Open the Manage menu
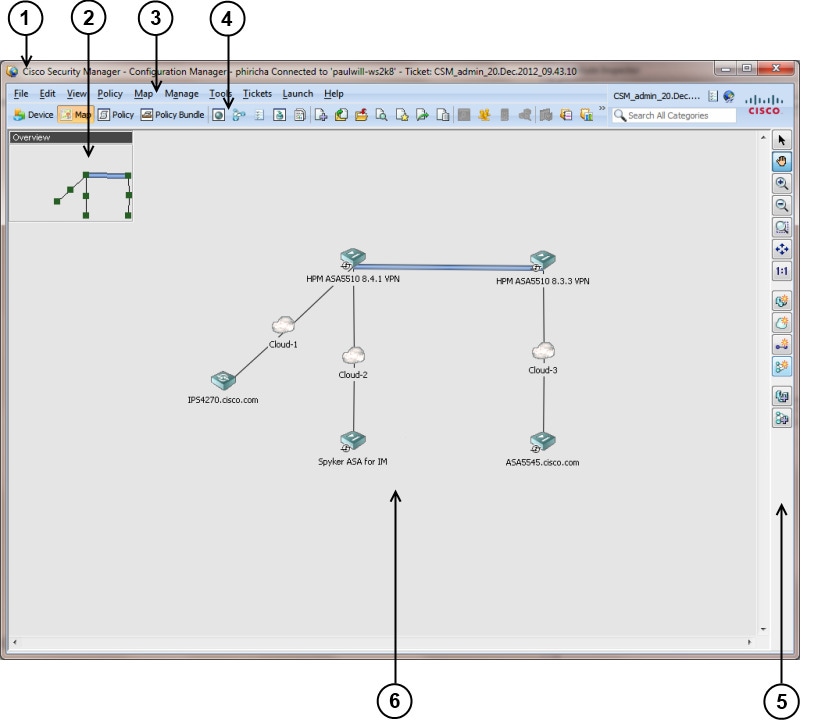Viewport: 819px width, 720px height. pos(182,94)
